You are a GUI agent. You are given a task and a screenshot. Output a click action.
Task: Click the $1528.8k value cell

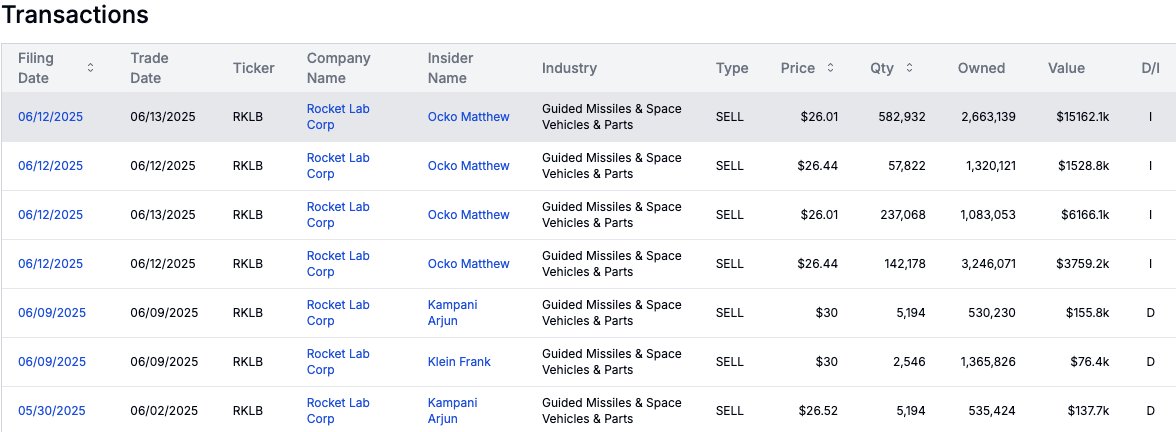click(x=1084, y=166)
